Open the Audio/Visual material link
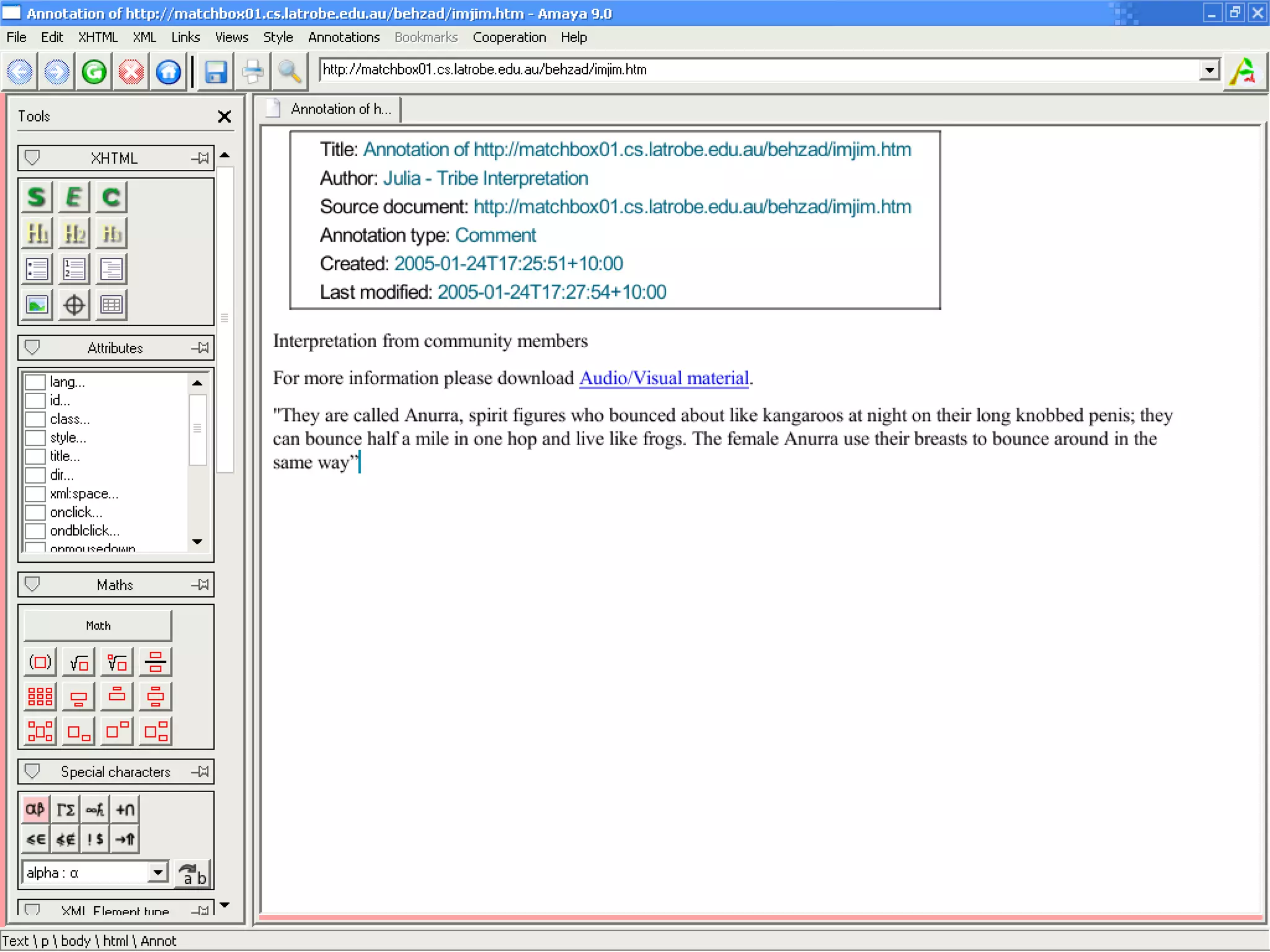The width and height of the screenshot is (1270, 952). (664, 378)
